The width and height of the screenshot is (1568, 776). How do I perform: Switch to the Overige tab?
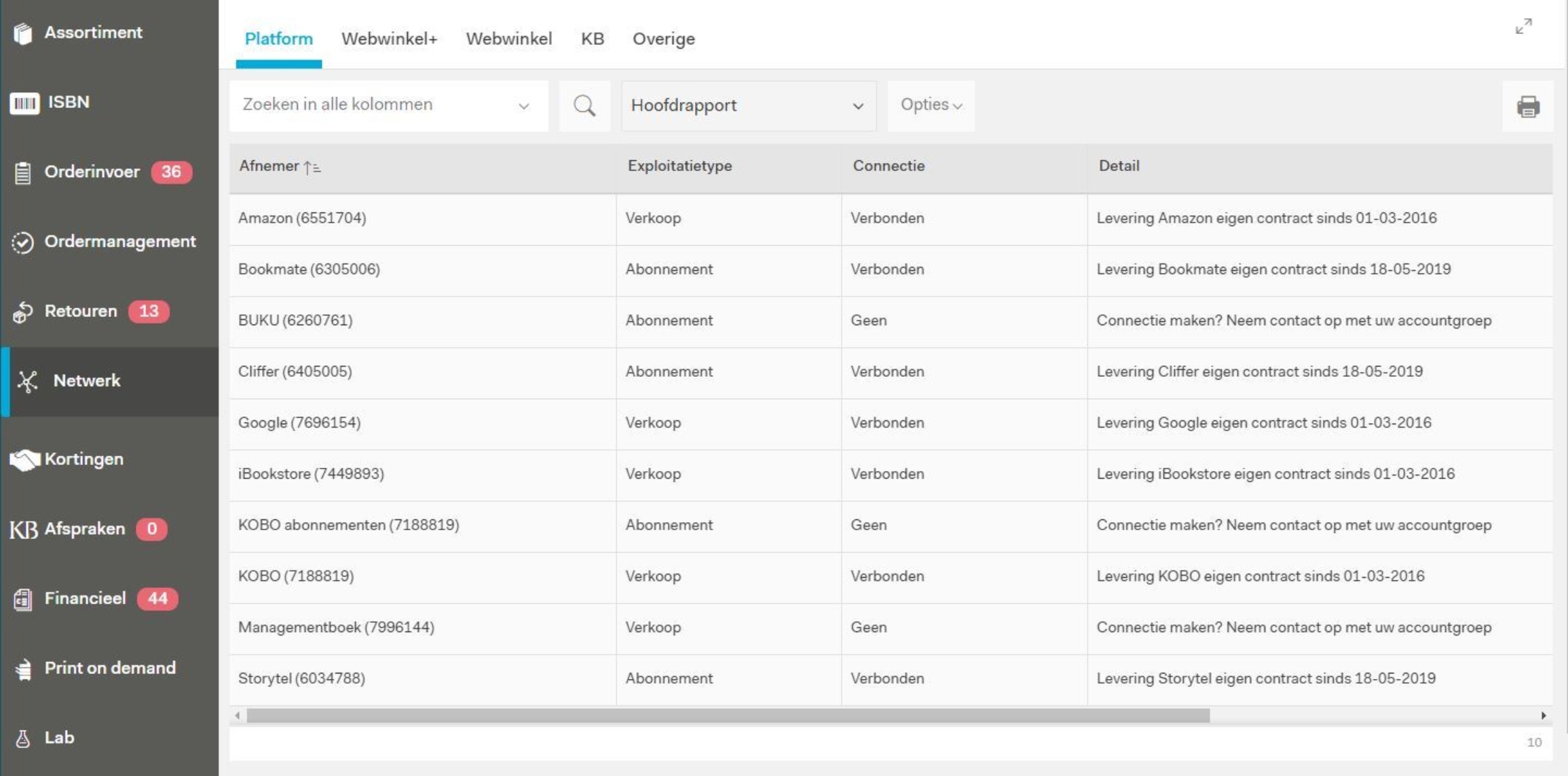tap(663, 39)
